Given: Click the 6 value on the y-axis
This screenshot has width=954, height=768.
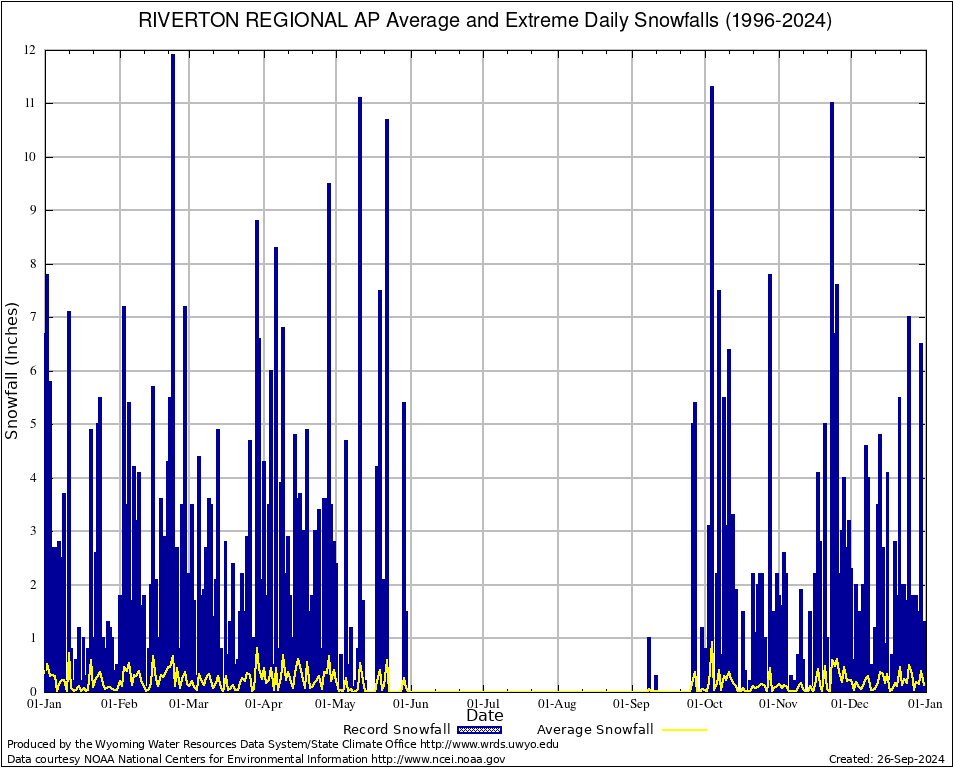Looking at the screenshot, I should 33,370.
